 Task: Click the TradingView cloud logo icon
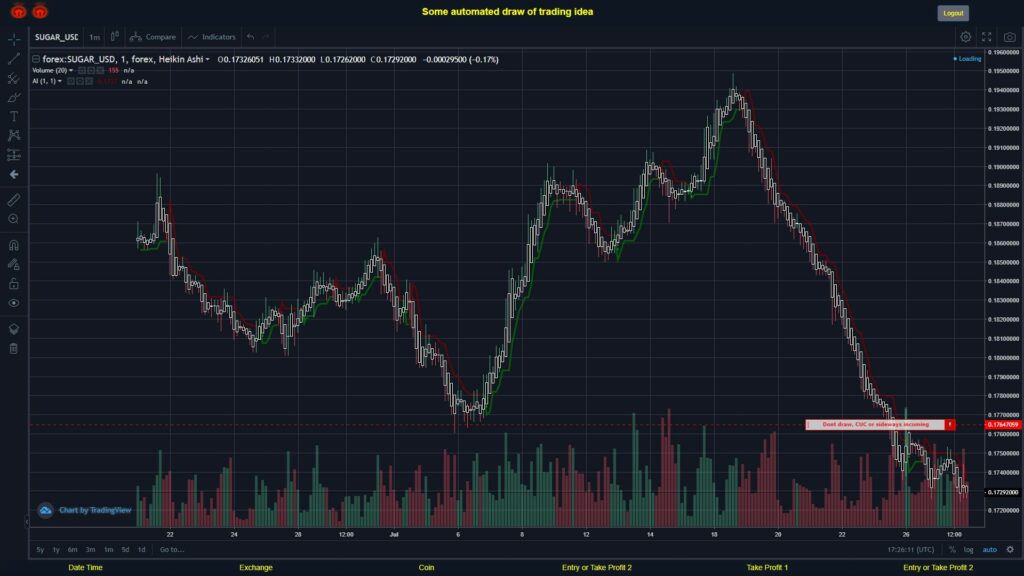click(x=45, y=510)
